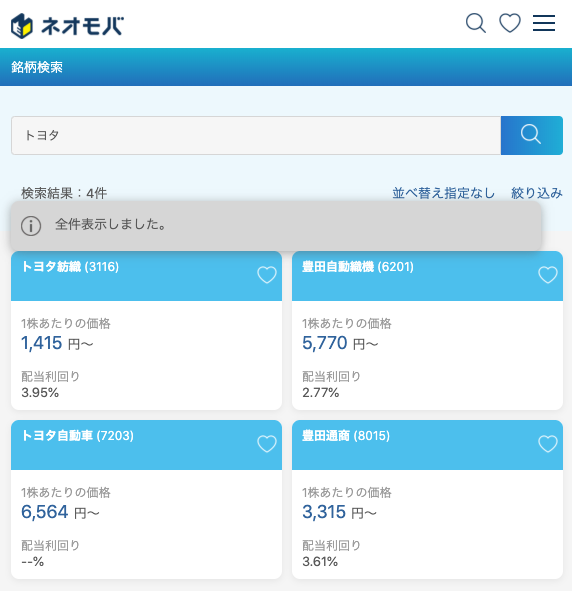The width and height of the screenshot is (572, 591).
Task: Click the 3,315 円 price value
Action: click(x=339, y=512)
